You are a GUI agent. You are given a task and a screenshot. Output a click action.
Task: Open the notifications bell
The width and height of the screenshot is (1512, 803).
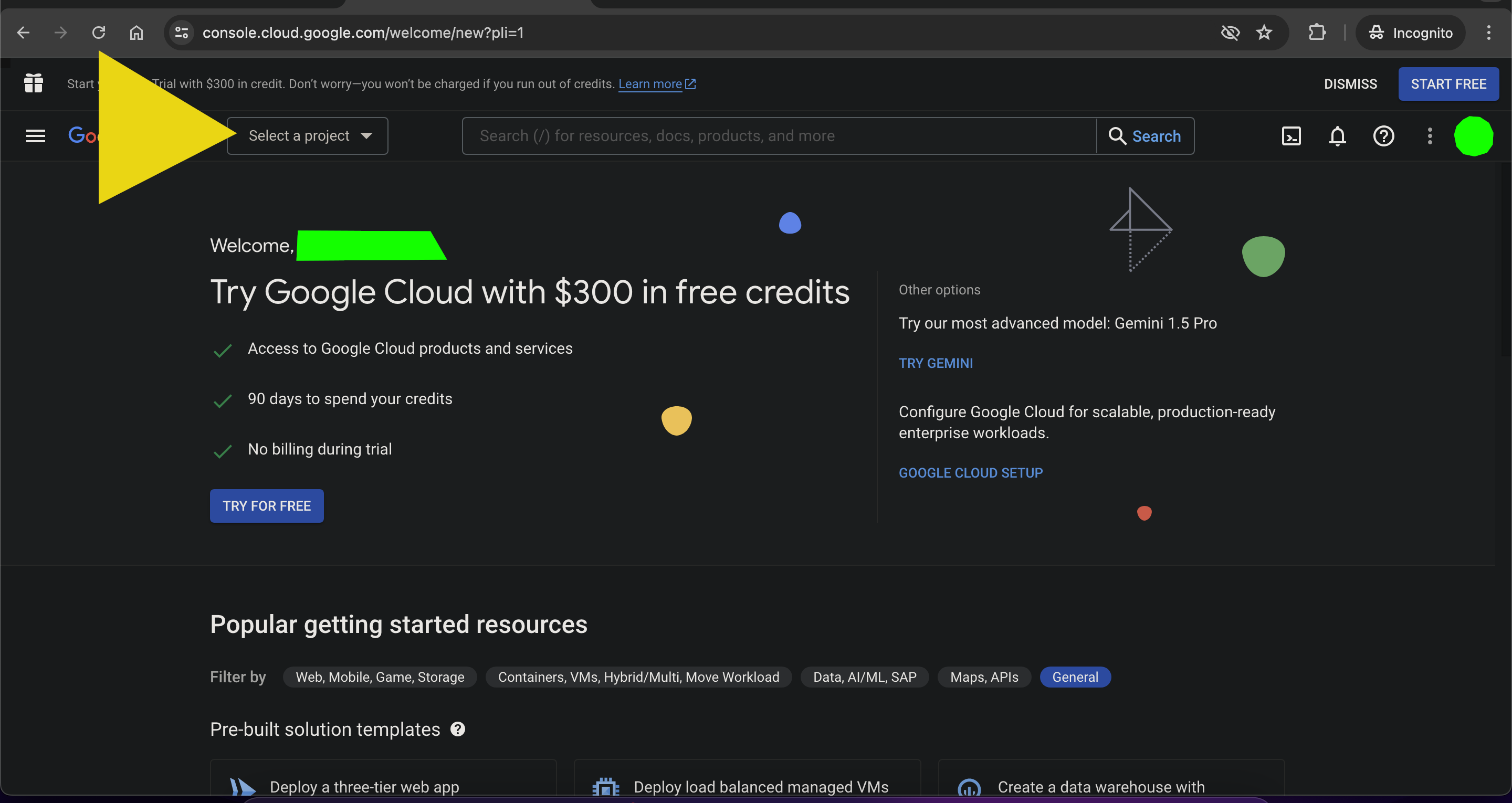click(1337, 136)
